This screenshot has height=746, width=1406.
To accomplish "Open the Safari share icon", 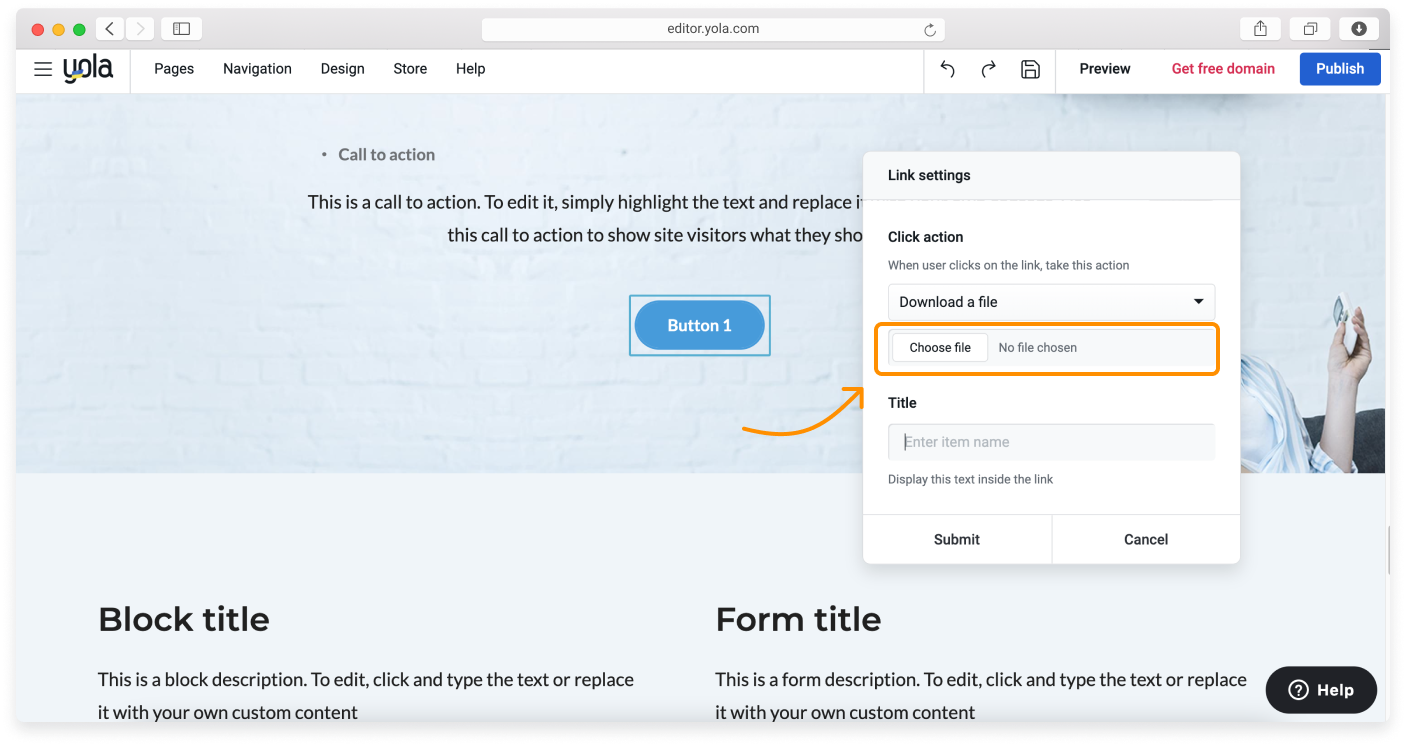I will pyautogui.click(x=1260, y=29).
